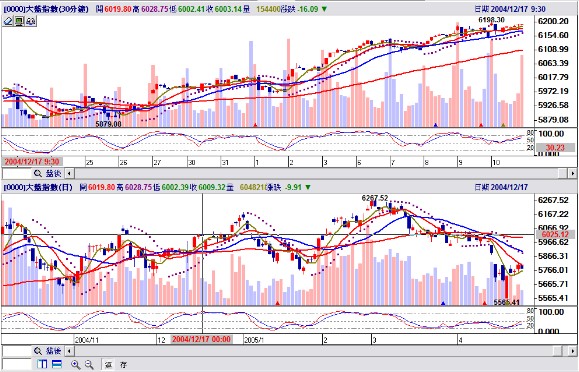
Task: Switch to horizontal split layout icon
Action: (x=56, y=364)
